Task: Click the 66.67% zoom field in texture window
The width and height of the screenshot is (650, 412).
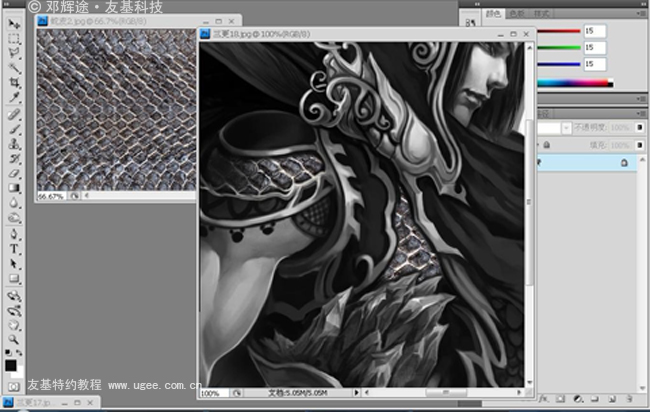Action: [x=51, y=196]
